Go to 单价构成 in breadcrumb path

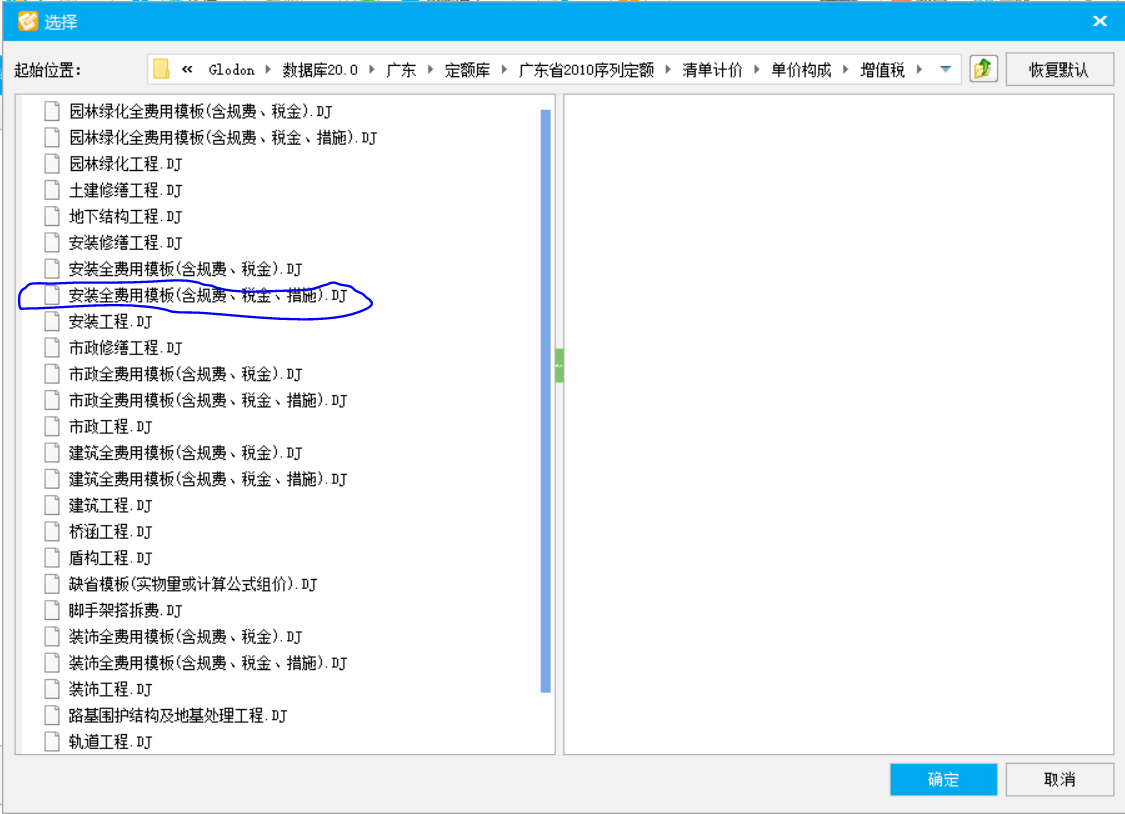point(801,70)
